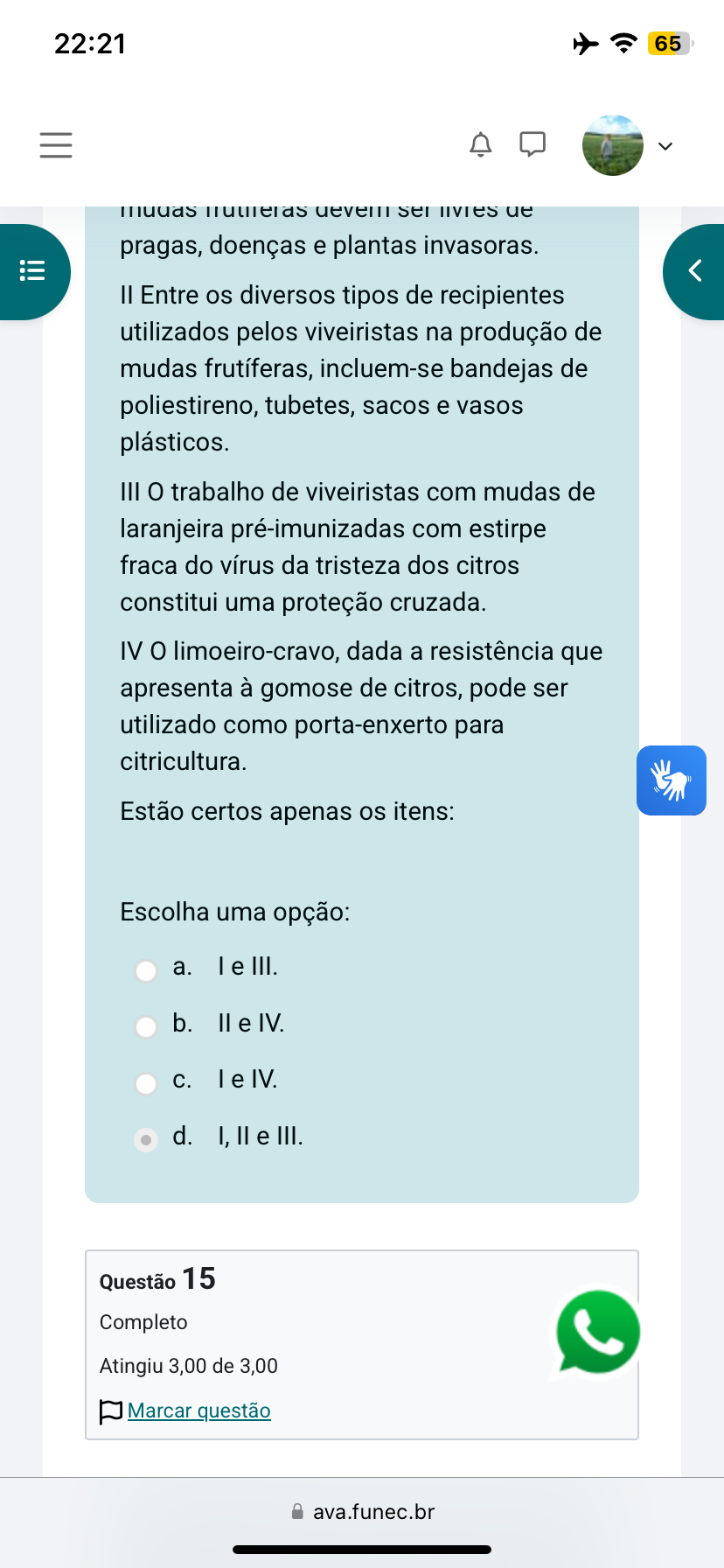
Task: Click the Marcar questão link
Action: 199,1410
